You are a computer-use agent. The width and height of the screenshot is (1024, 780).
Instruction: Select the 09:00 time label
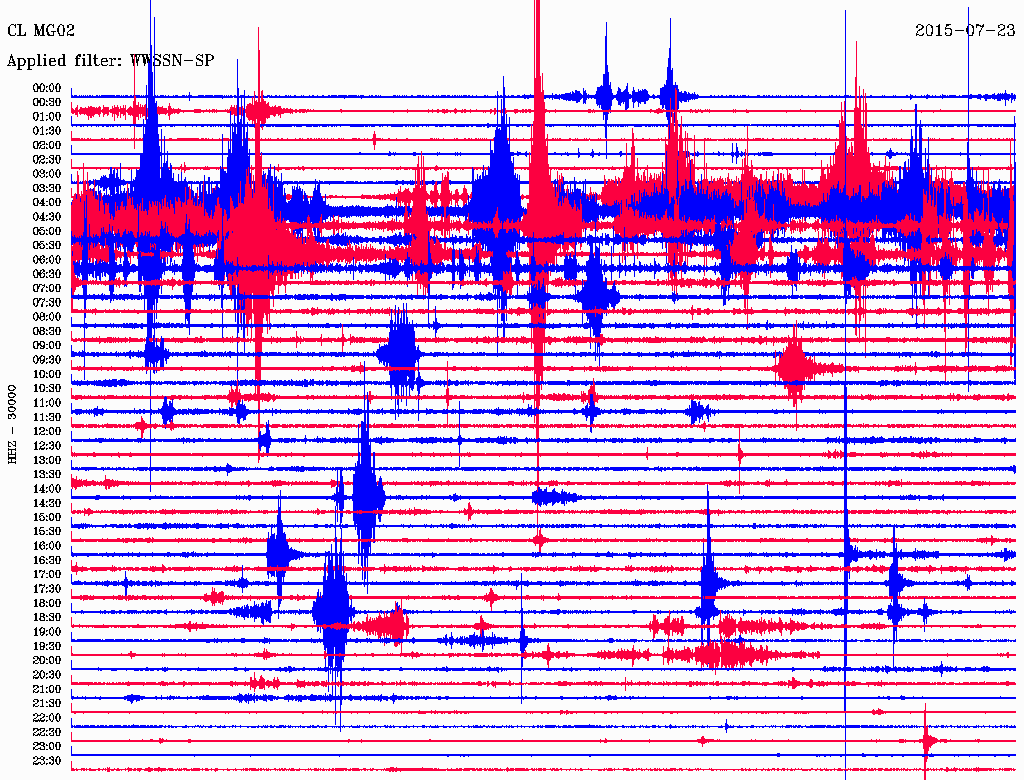[x=47, y=346]
